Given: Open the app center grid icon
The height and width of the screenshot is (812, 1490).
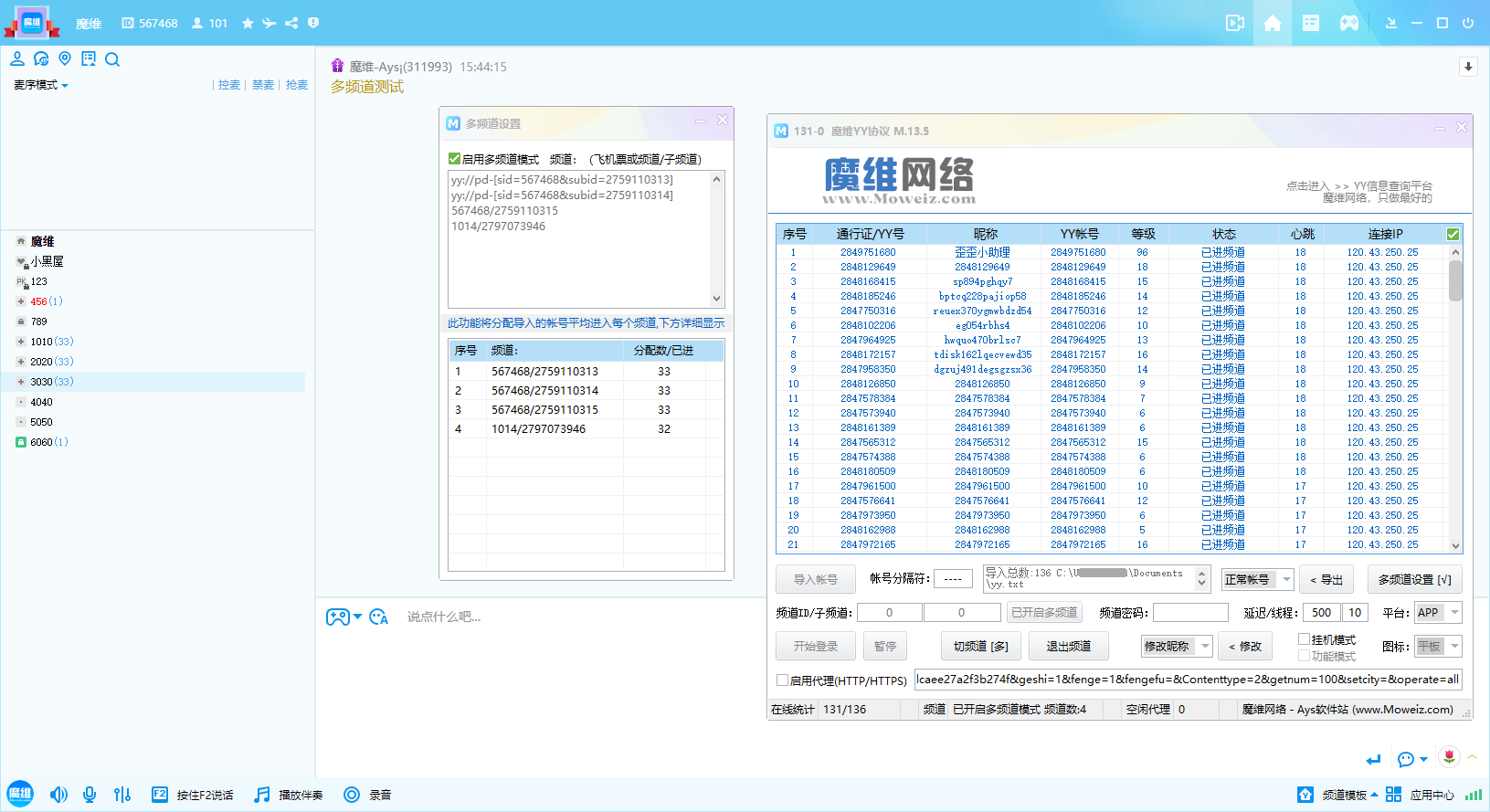Looking at the screenshot, I should [x=1393, y=795].
